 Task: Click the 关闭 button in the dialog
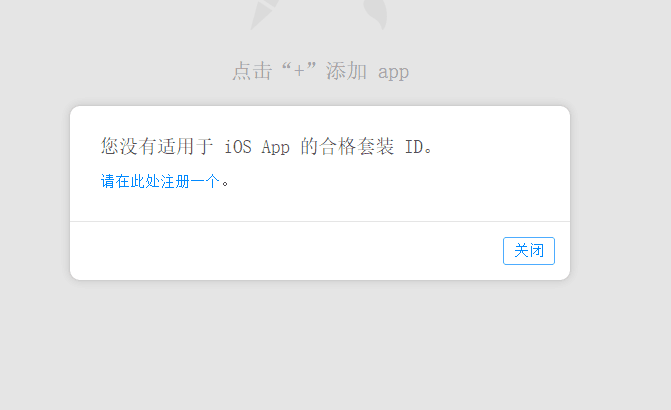pos(528,251)
